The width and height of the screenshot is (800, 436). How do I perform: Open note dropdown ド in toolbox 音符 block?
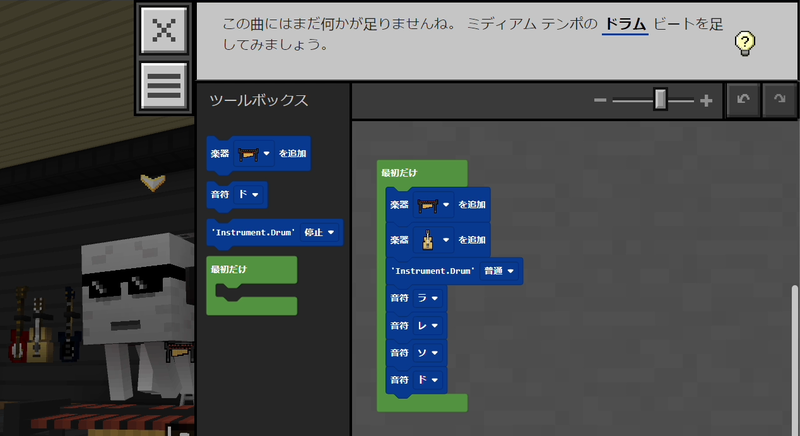coord(248,194)
